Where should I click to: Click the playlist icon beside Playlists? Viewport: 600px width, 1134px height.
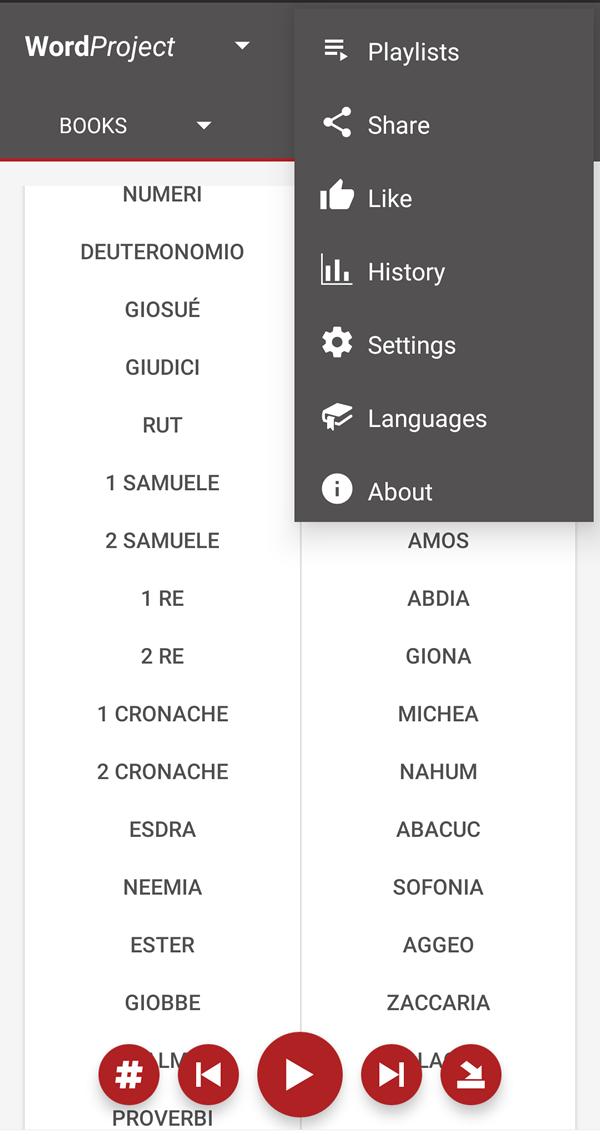(x=336, y=51)
